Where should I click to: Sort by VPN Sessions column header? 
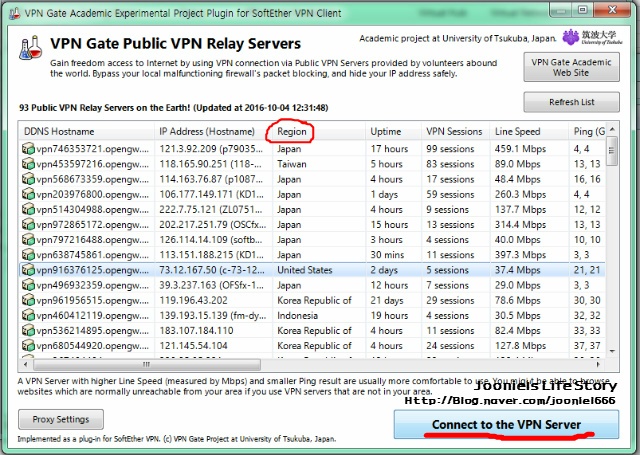pyautogui.click(x=456, y=131)
